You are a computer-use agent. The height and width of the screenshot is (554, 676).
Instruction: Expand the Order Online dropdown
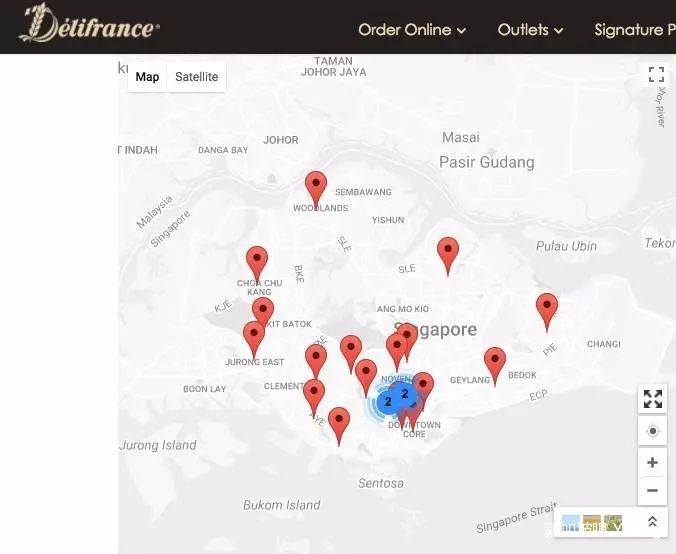412,30
